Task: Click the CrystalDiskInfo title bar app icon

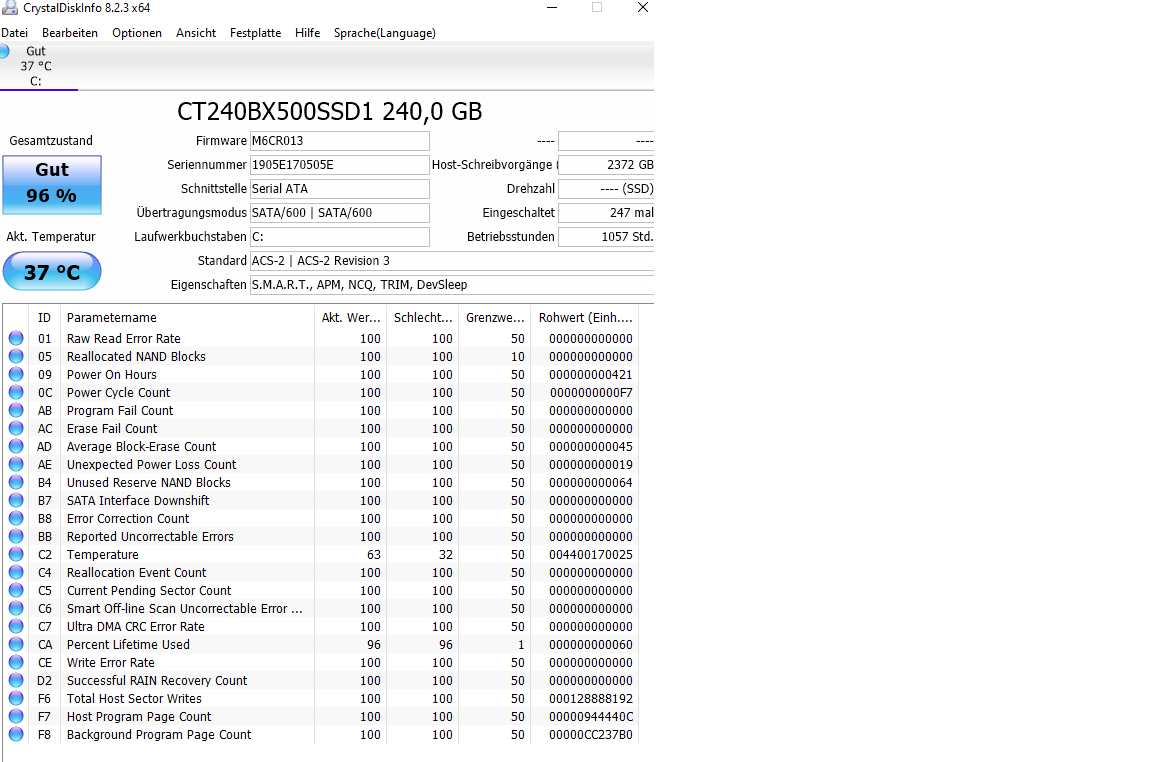Action: tap(10, 8)
